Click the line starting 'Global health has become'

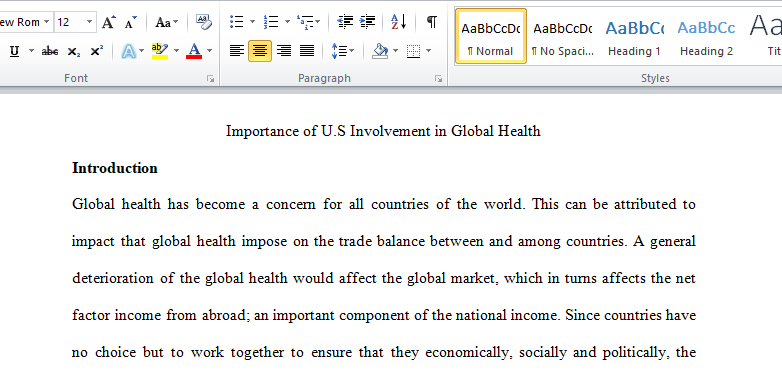(384, 205)
